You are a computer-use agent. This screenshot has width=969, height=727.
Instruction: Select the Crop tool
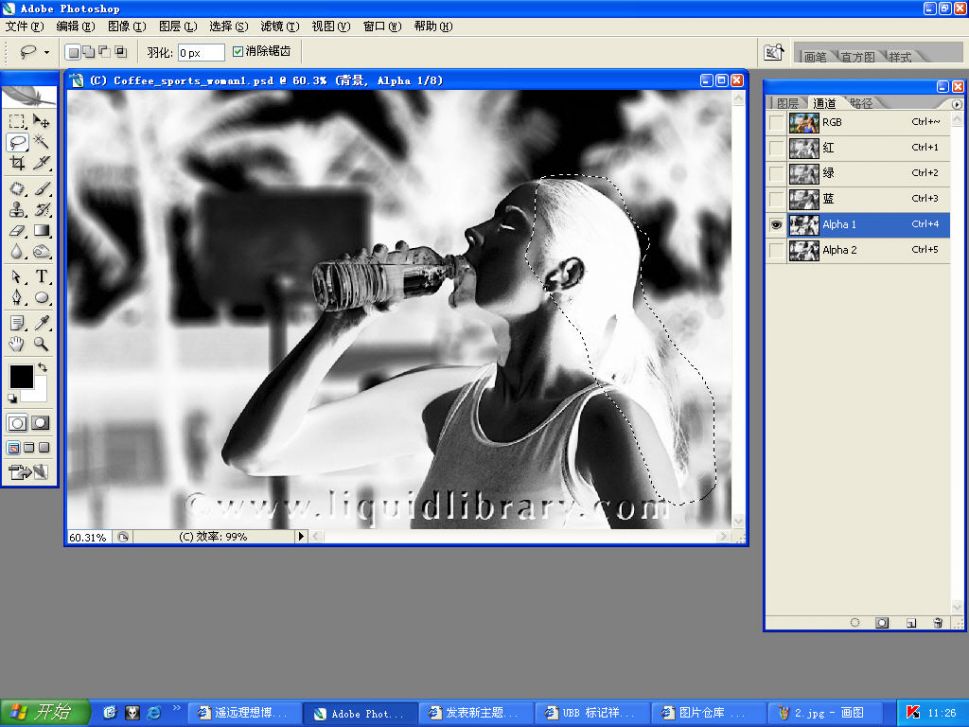coord(17,163)
